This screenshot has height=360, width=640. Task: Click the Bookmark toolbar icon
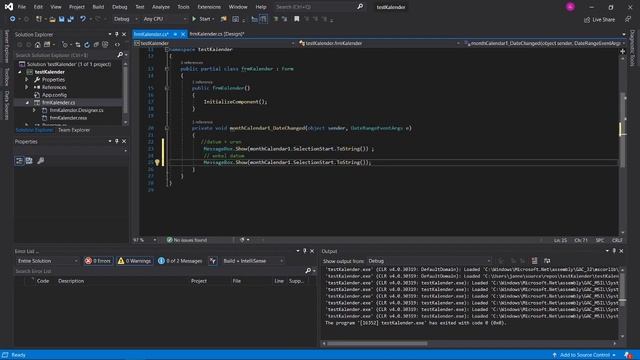click(297, 19)
